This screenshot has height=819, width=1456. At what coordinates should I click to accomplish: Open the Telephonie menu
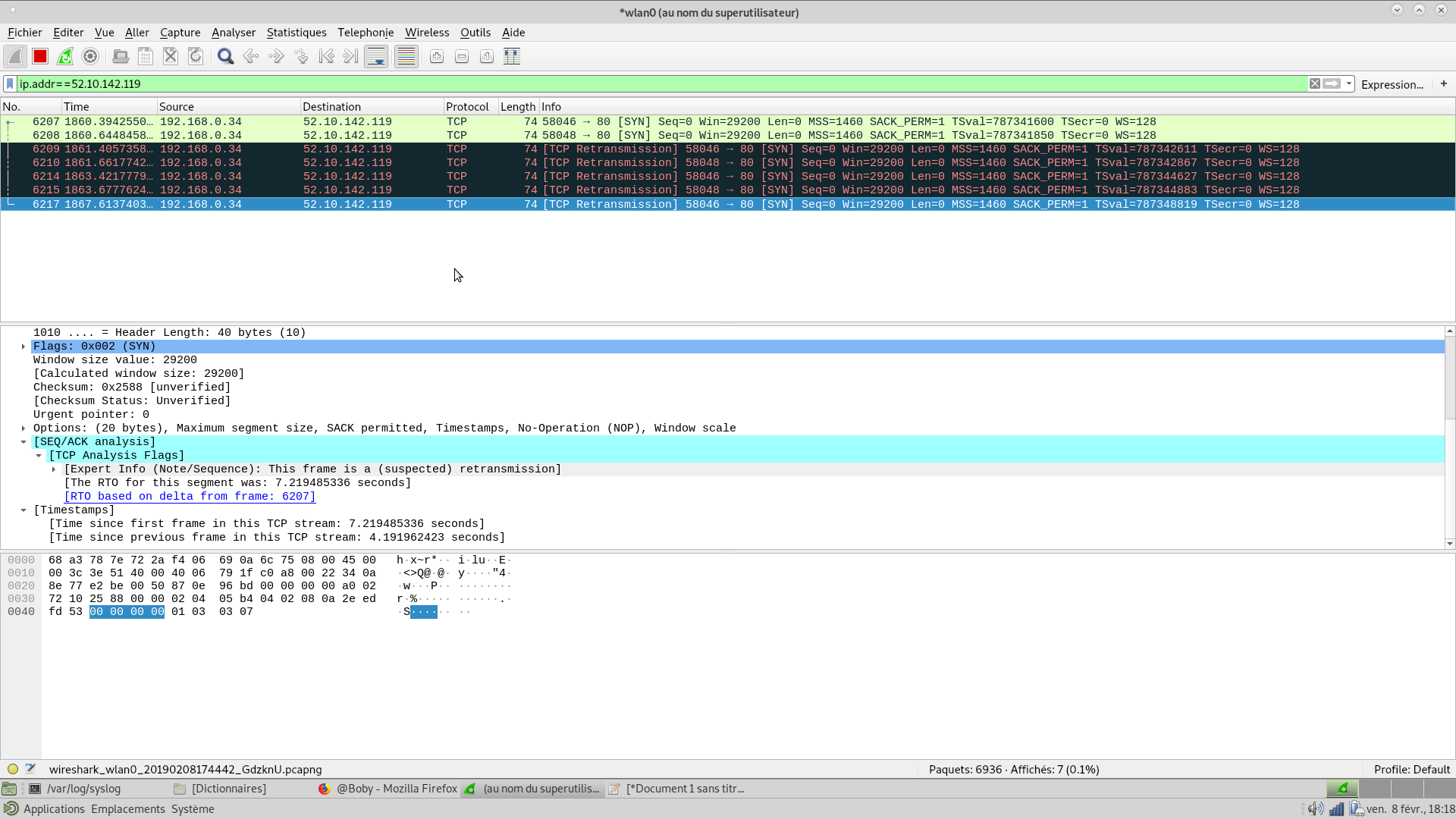point(366,32)
